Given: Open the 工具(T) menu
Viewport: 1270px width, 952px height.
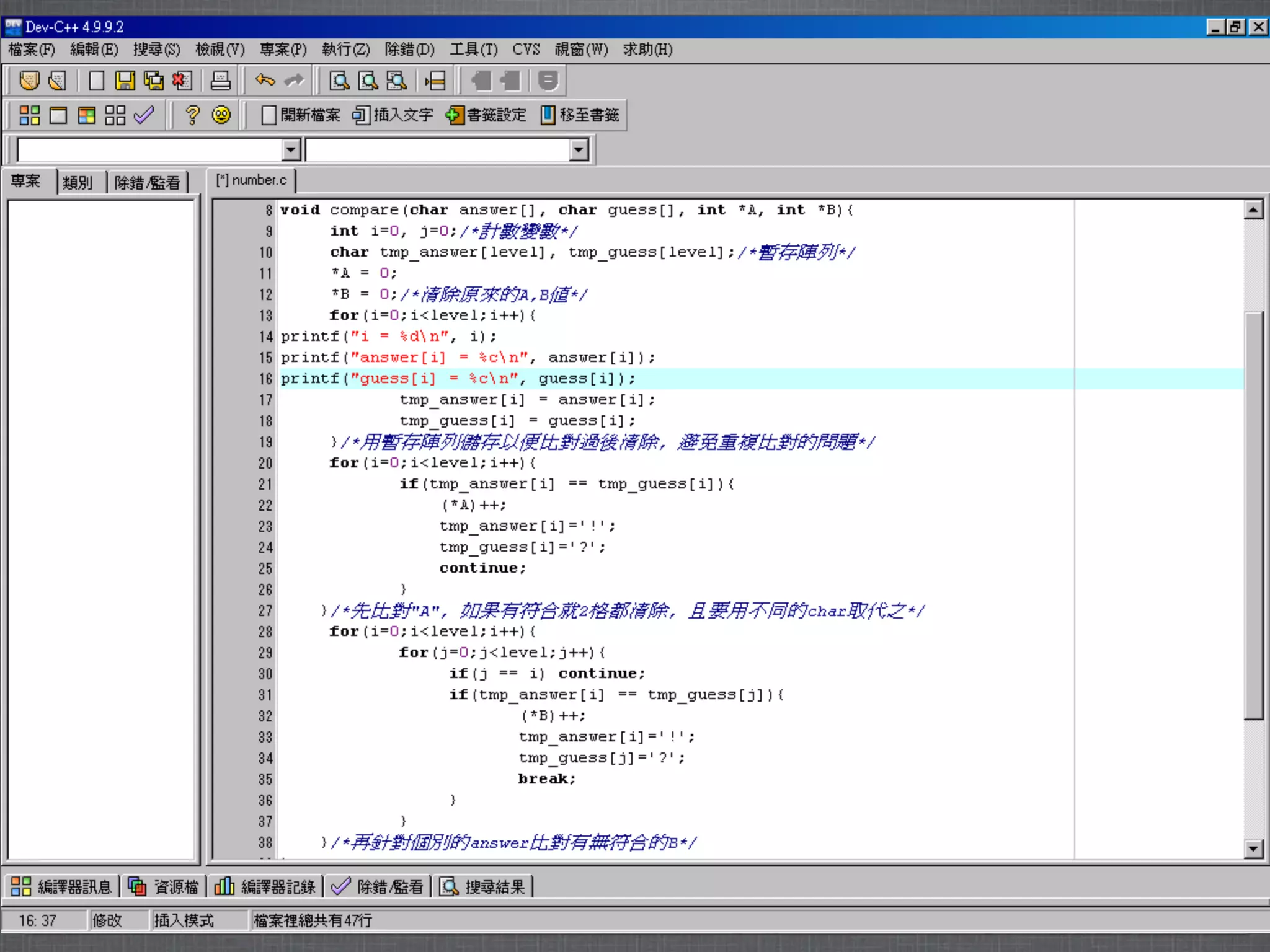Looking at the screenshot, I should tap(473, 49).
